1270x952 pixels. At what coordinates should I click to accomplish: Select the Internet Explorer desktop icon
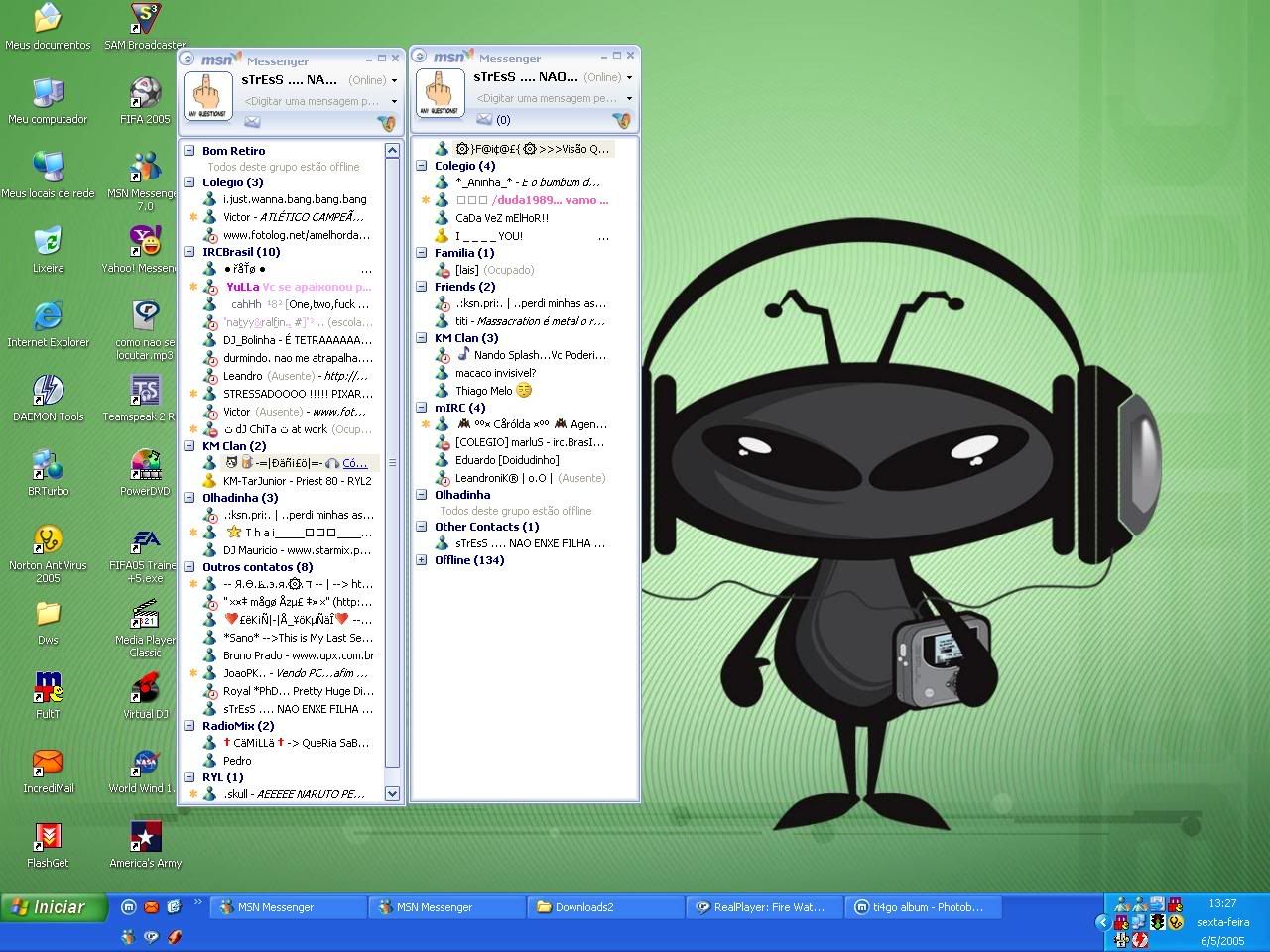click(x=48, y=324)
